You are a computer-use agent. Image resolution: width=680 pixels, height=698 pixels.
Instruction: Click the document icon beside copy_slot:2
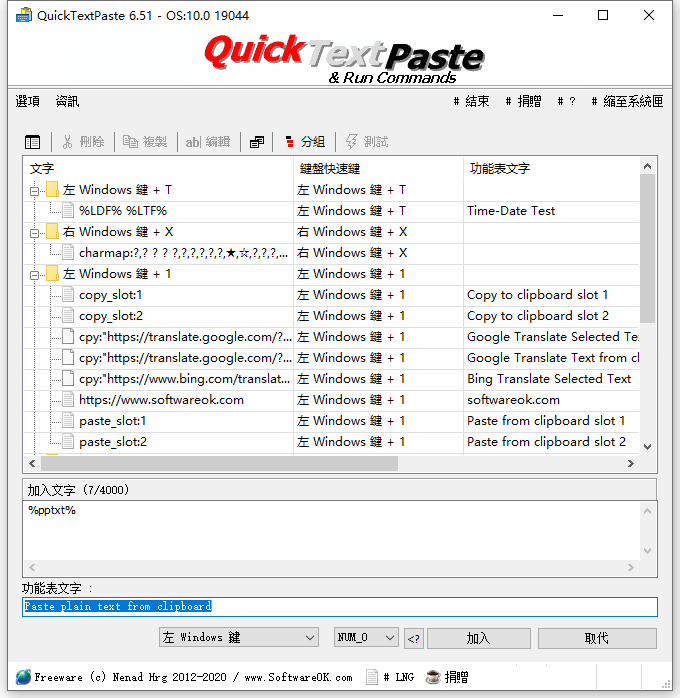tap(68, 316)
